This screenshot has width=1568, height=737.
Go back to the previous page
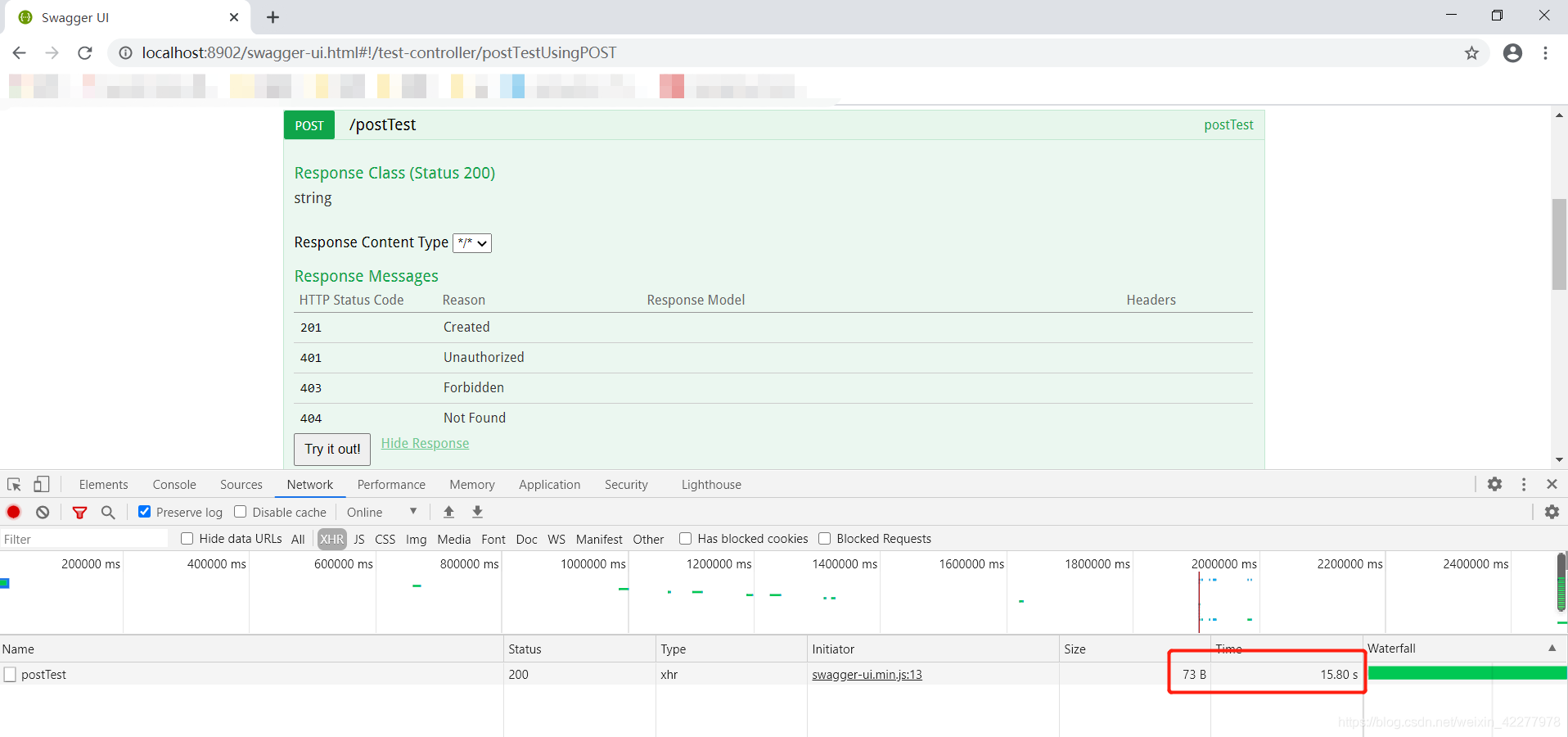point(19,53)
